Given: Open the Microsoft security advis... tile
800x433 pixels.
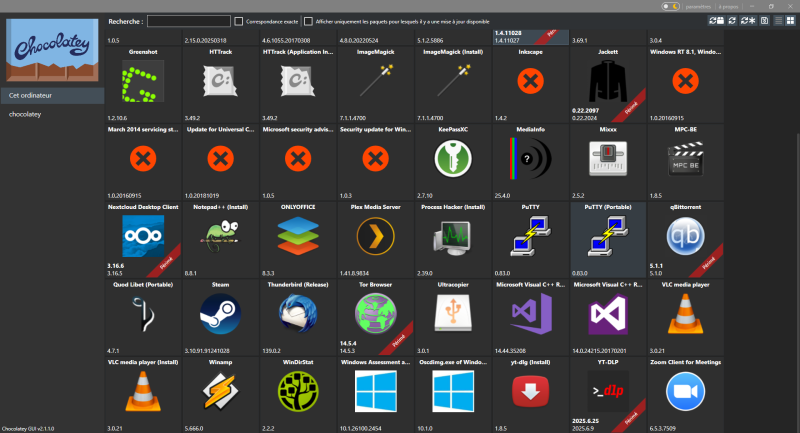Looking at the screenshot, I should [298, 162].
